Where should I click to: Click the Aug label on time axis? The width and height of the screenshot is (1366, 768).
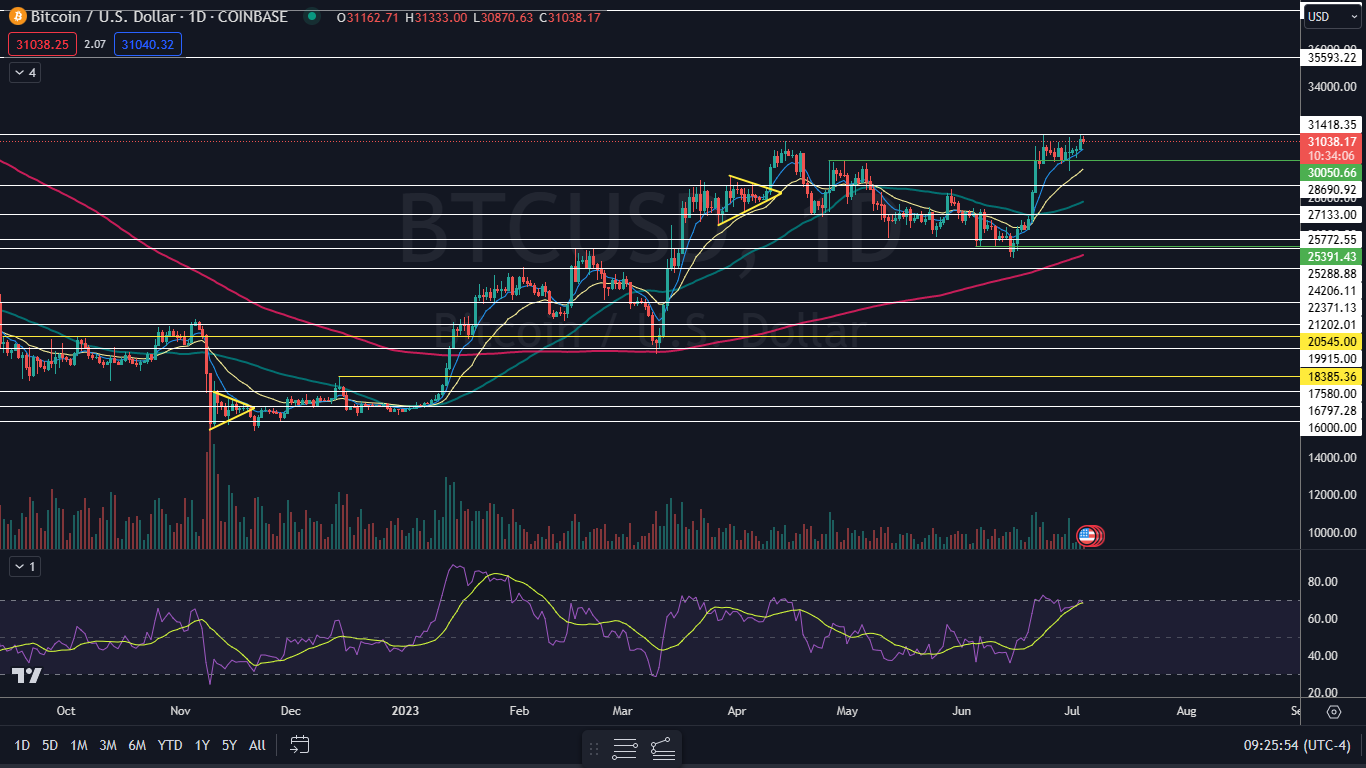coord(1186,712)
